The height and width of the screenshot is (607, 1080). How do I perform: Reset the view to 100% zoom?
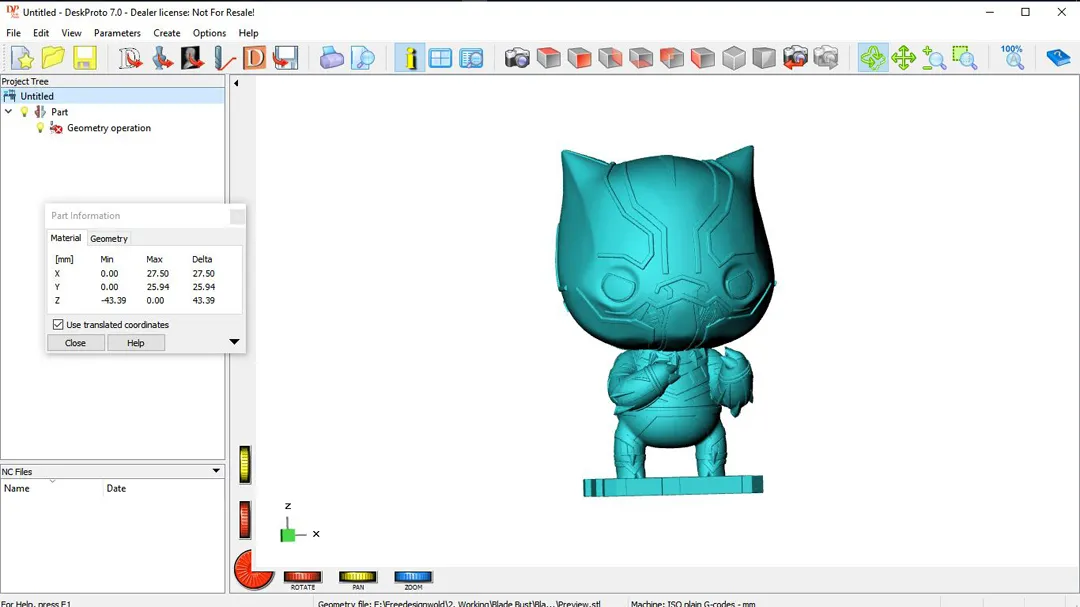[x=1012, y=58]
